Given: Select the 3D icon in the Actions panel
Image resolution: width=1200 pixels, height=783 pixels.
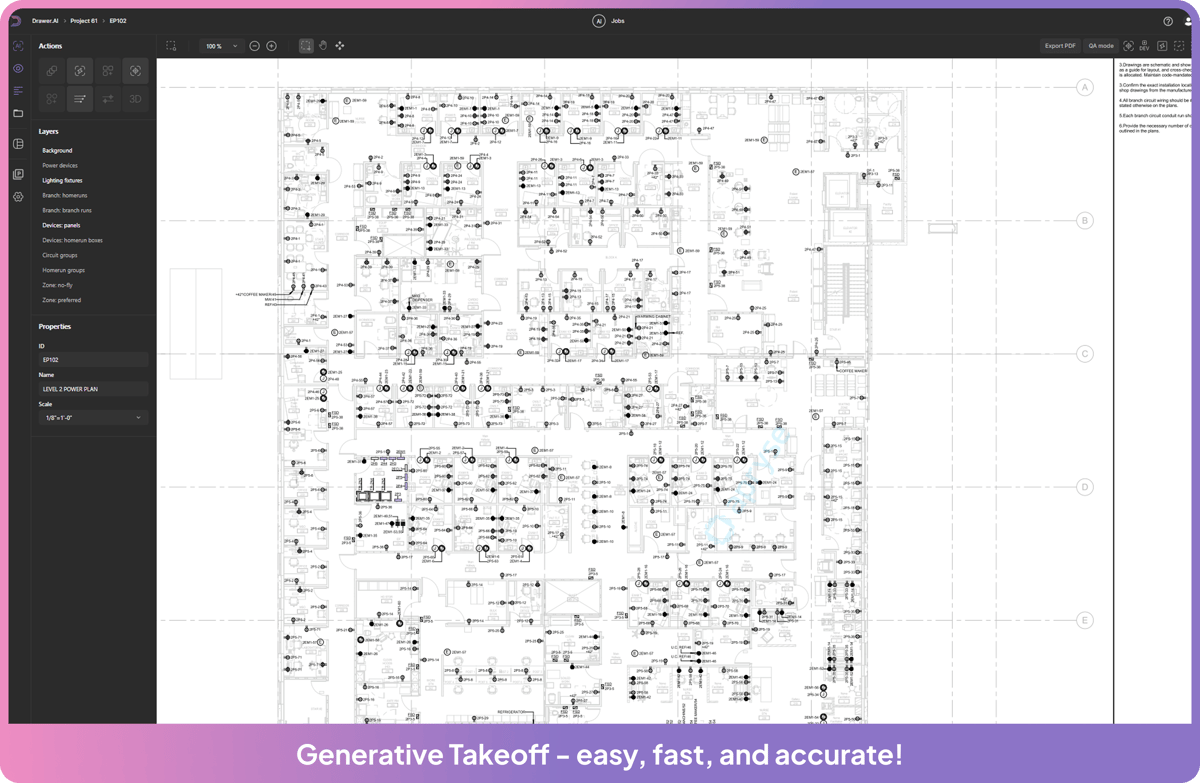Looking at the screenshot, I should pos(135,98).
